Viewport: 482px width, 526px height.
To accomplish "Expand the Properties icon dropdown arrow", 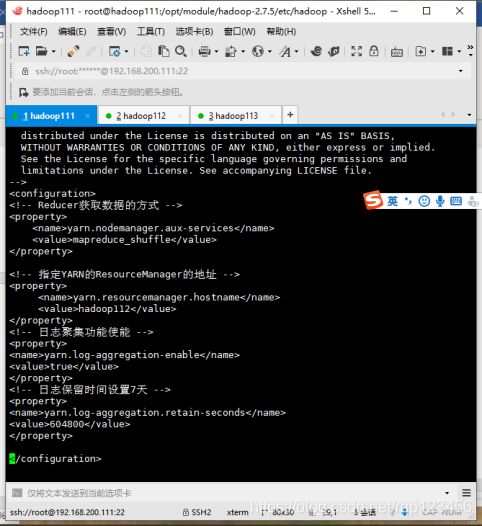I will pos(126,52).
